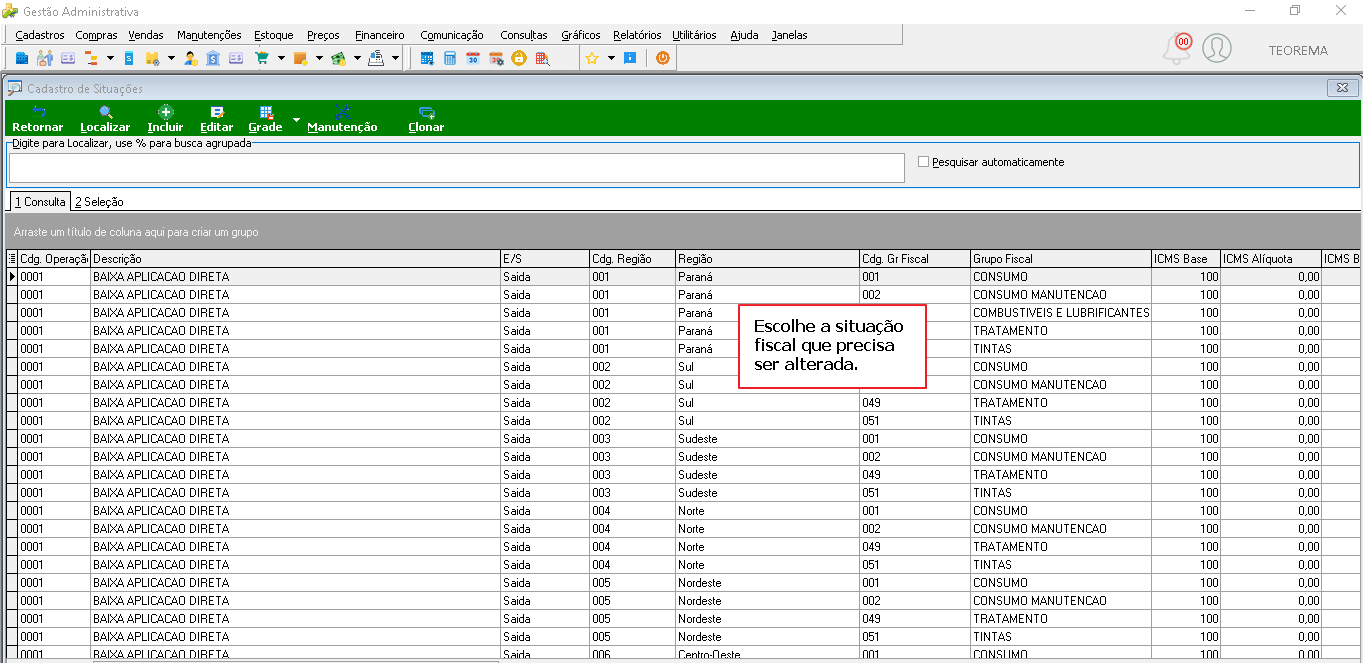
Task: Click the blue building icon in toolbar
Action: (x=21, y=58)
